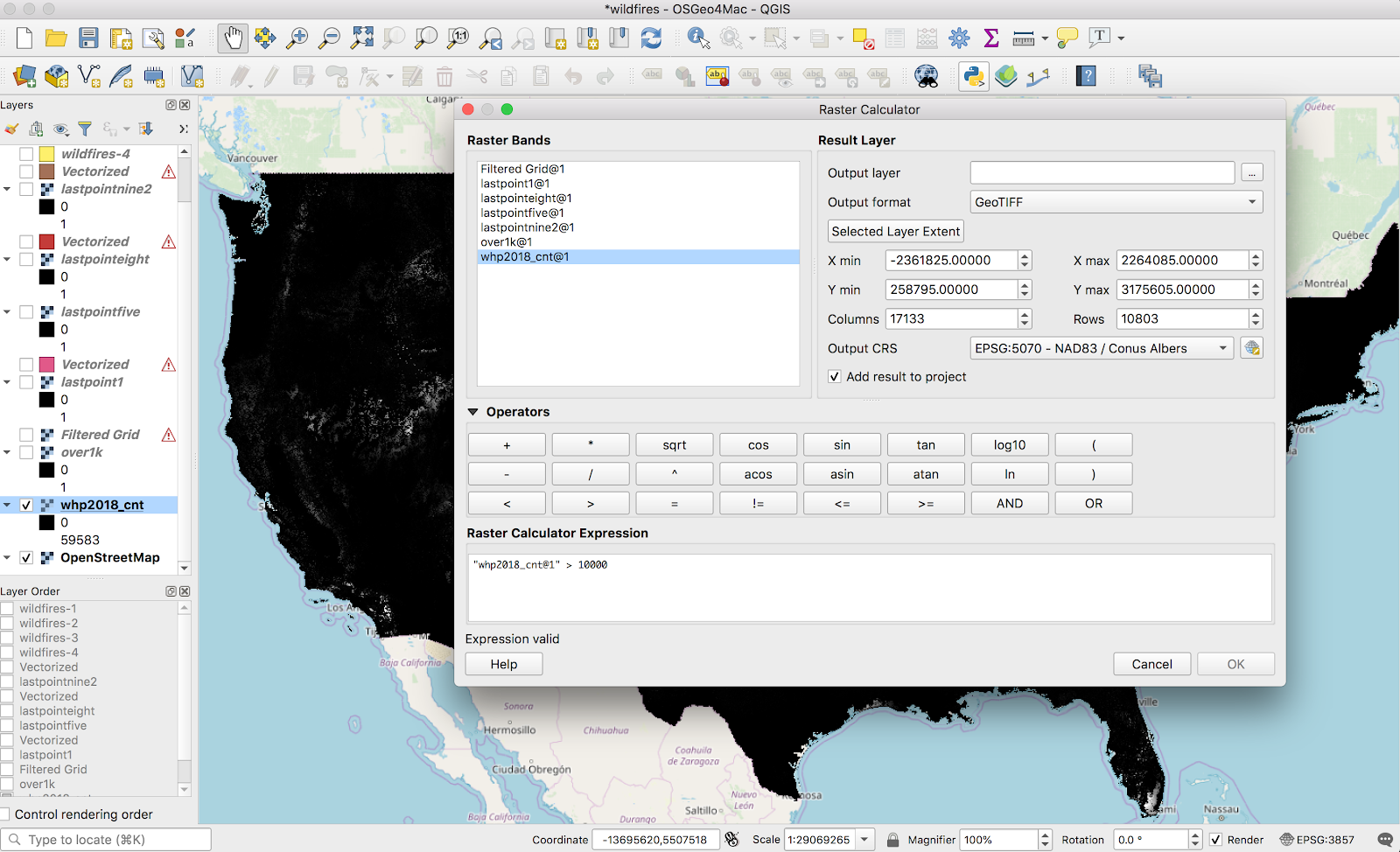This screenshot has width=1400, height=852.
Task: Click the Output layer text field
Action: (1102, 173)
